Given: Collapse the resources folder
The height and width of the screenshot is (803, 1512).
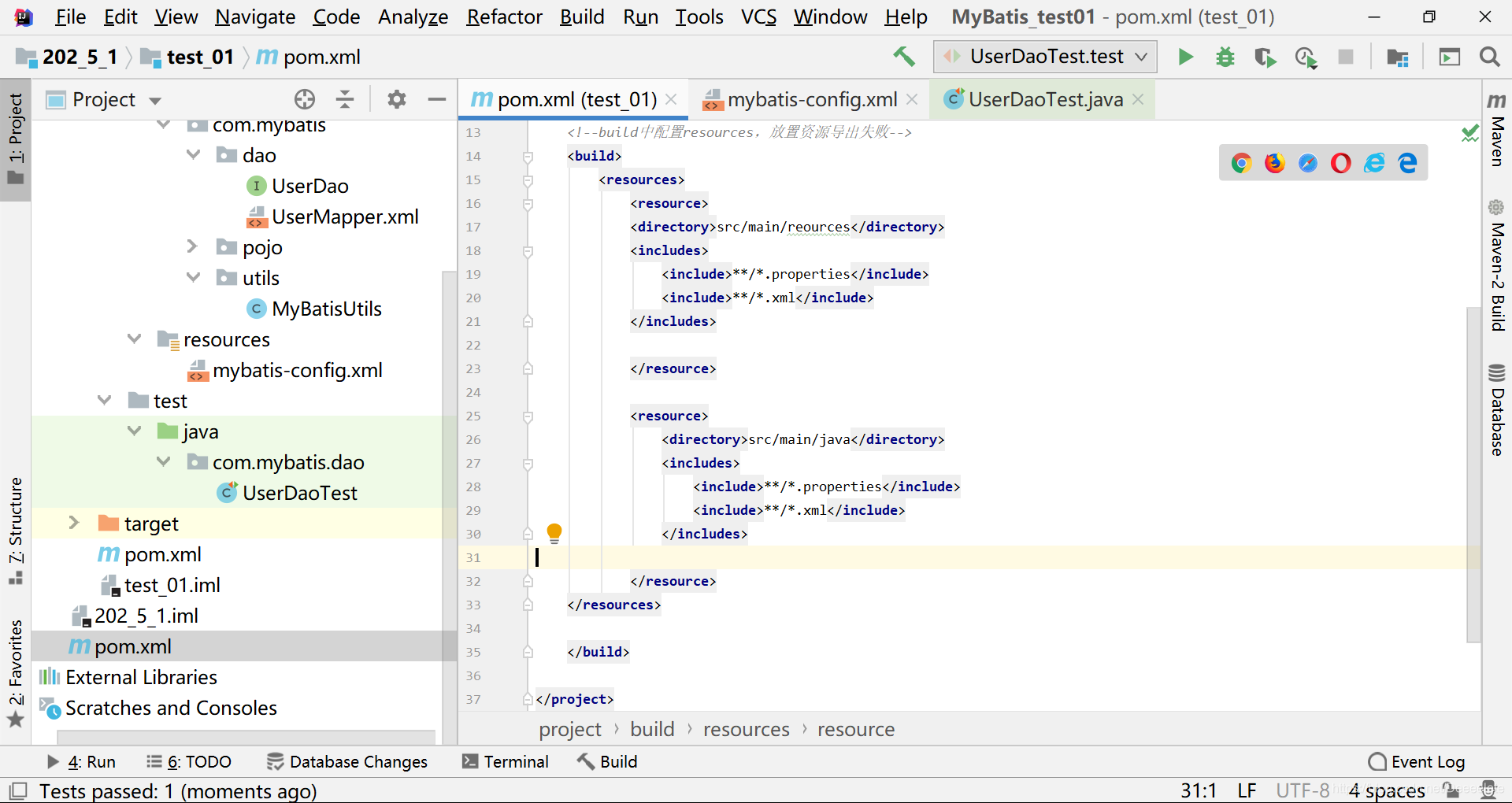Looking at the screenshot, I should [x=134, y=339].
